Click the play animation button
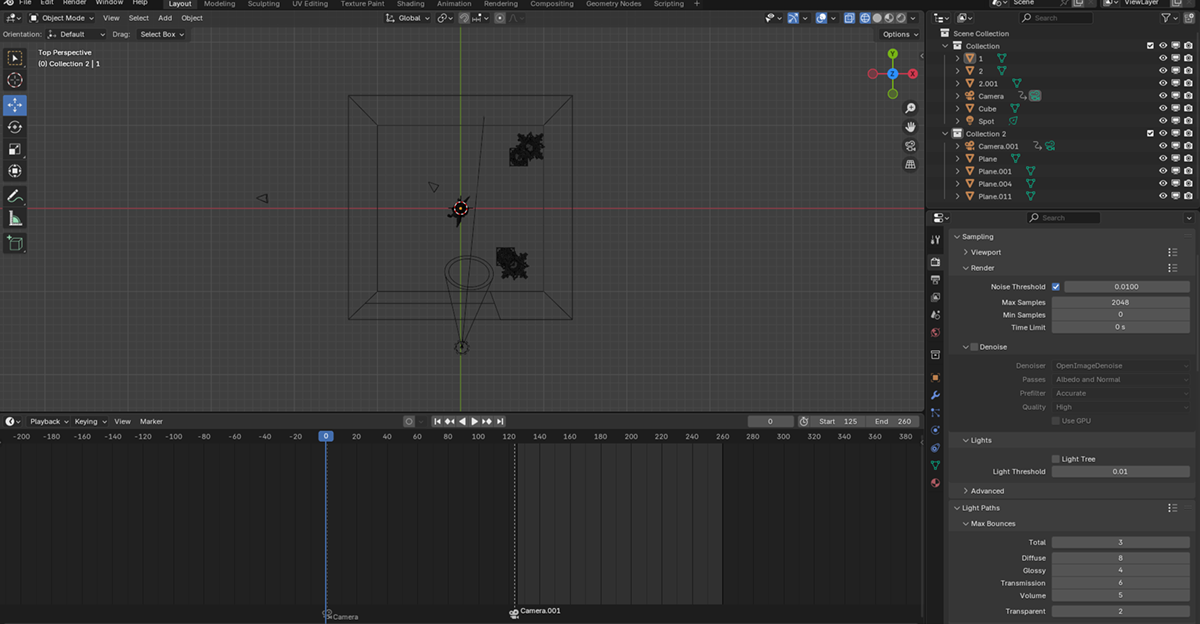Viewport: 1200px width, 624px height. [474, 422]
